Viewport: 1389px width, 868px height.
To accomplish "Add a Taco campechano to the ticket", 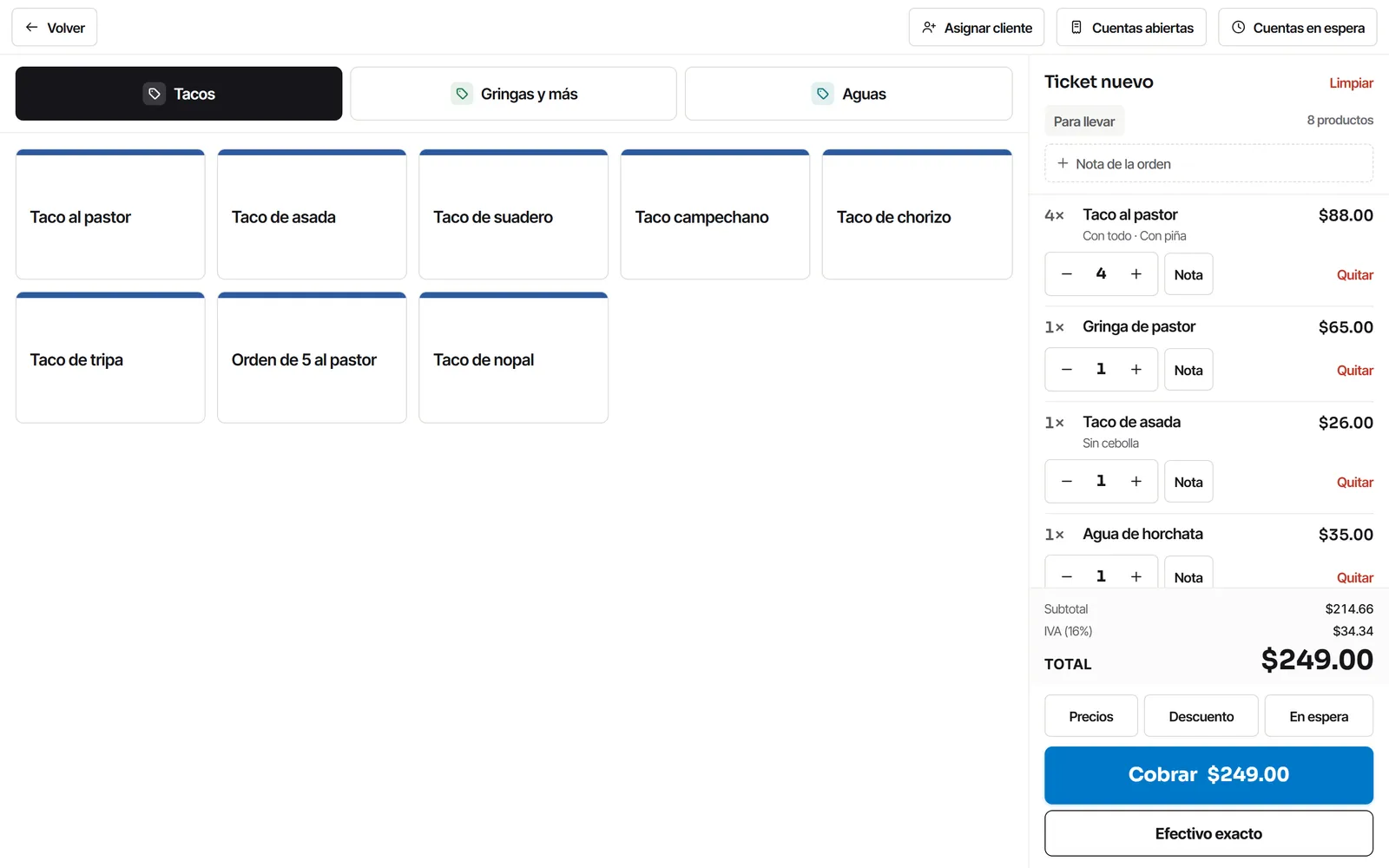I will pos(715,214).
